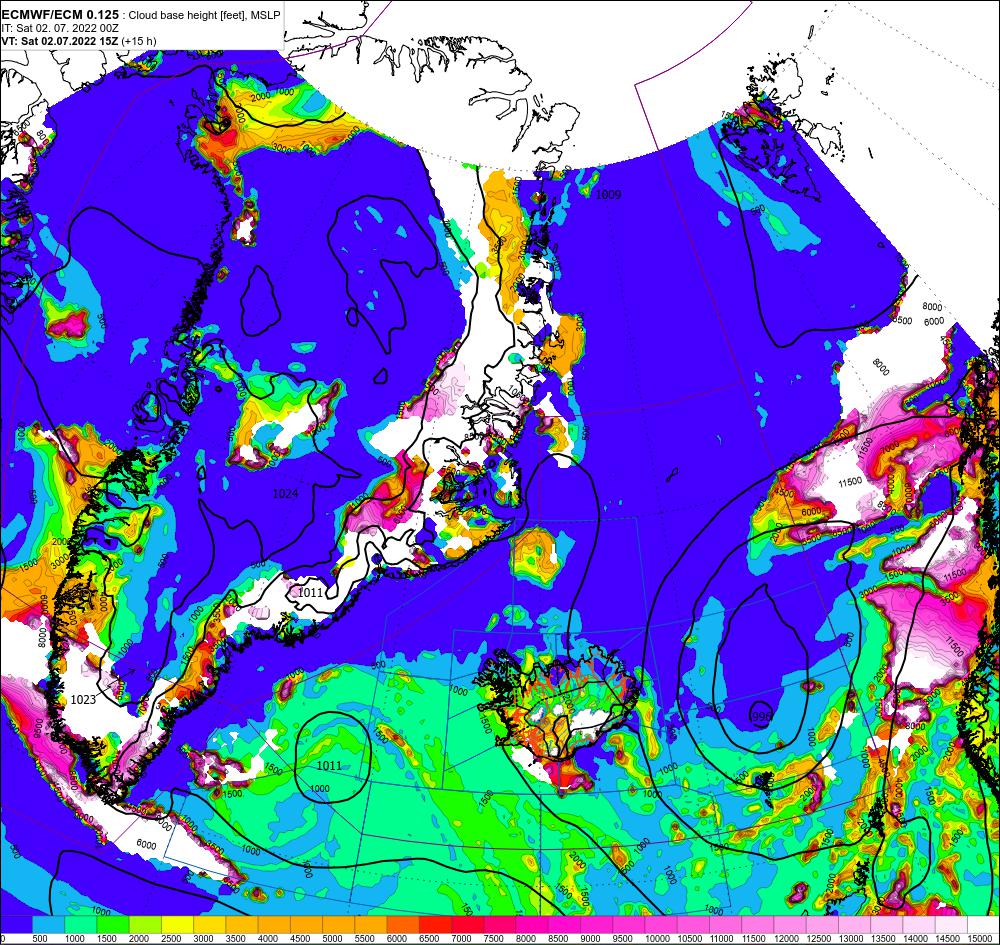
Task: Click the yellow 2500–3000 ft legend swatch
Action: (x=177, y=924)
